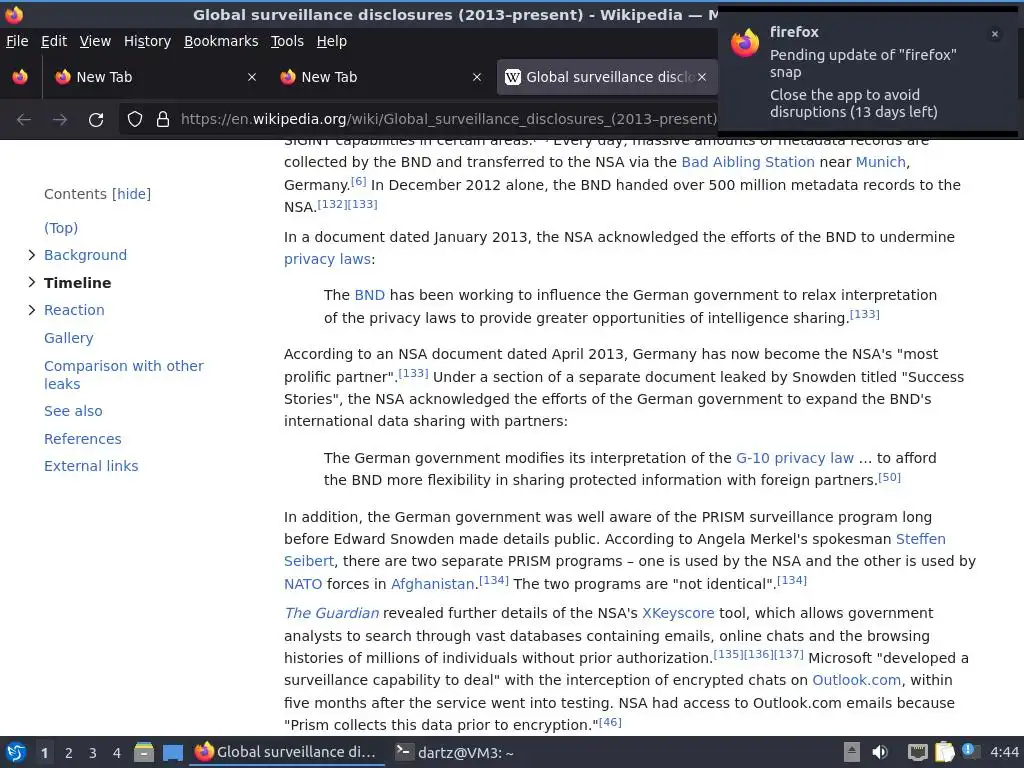Jump to References section
1024x768 pixels.
coord(82,439)
